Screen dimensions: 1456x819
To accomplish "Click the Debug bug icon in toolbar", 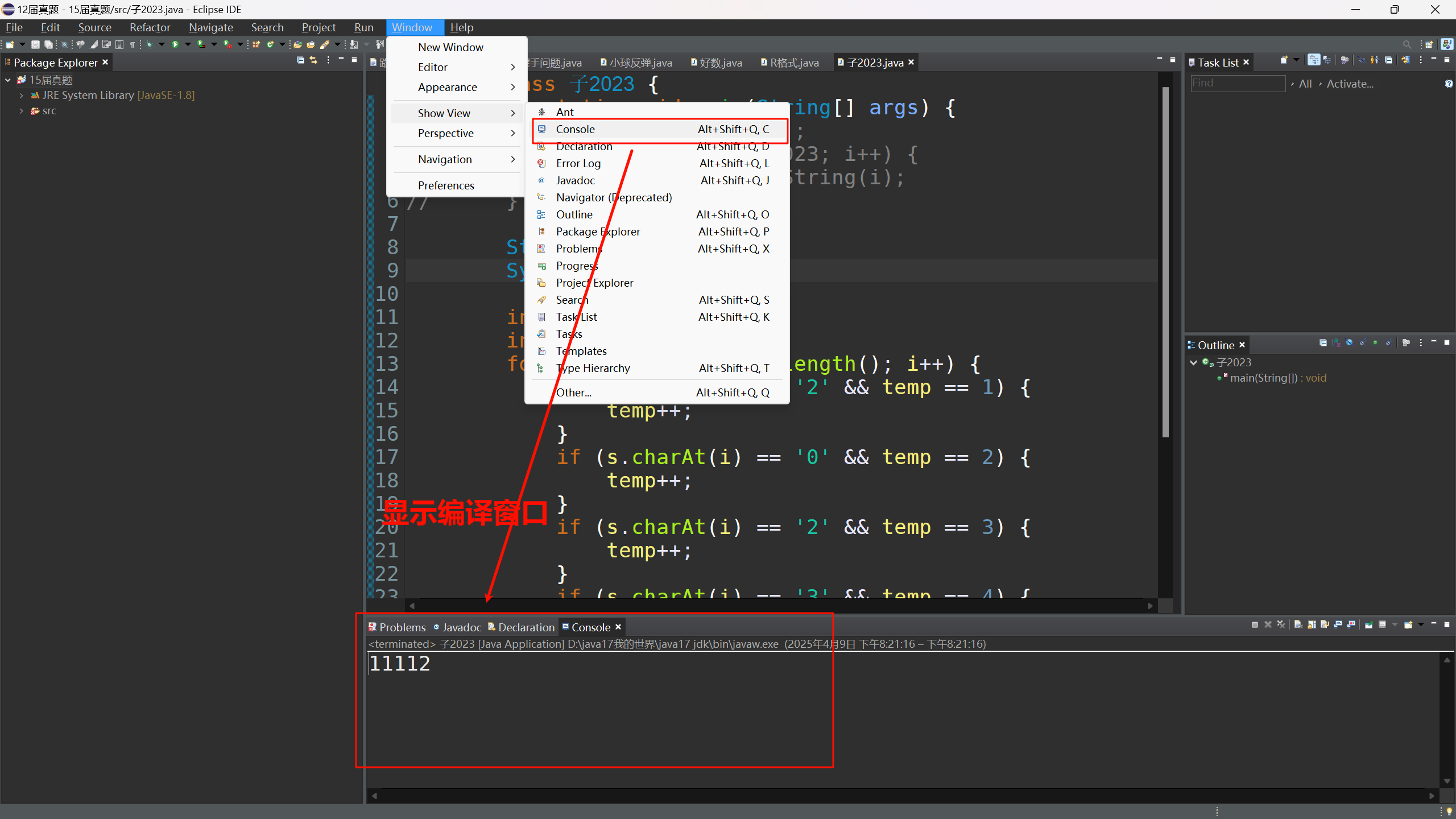I will pos(150,44).
